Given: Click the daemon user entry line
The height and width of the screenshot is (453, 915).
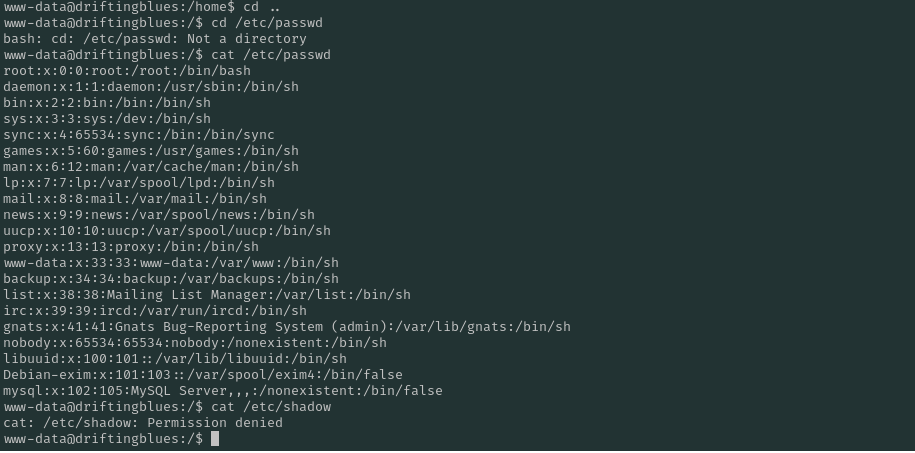Looking at the screenshot, I should coord(151,87).
